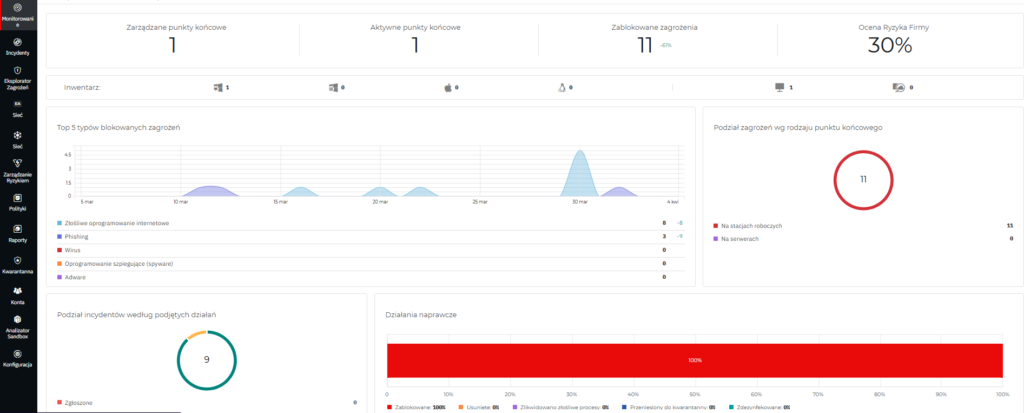Open Eksplorator Zagrożeń from the sidebar
1024x413 pixels.
coord(17,77)
